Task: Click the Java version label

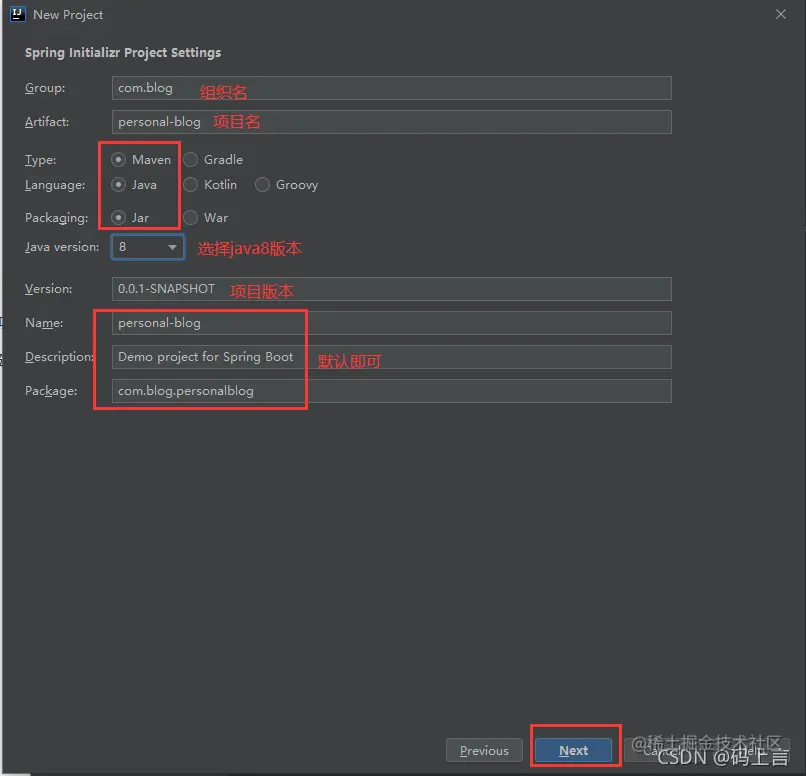Action: tap(62, 247)
